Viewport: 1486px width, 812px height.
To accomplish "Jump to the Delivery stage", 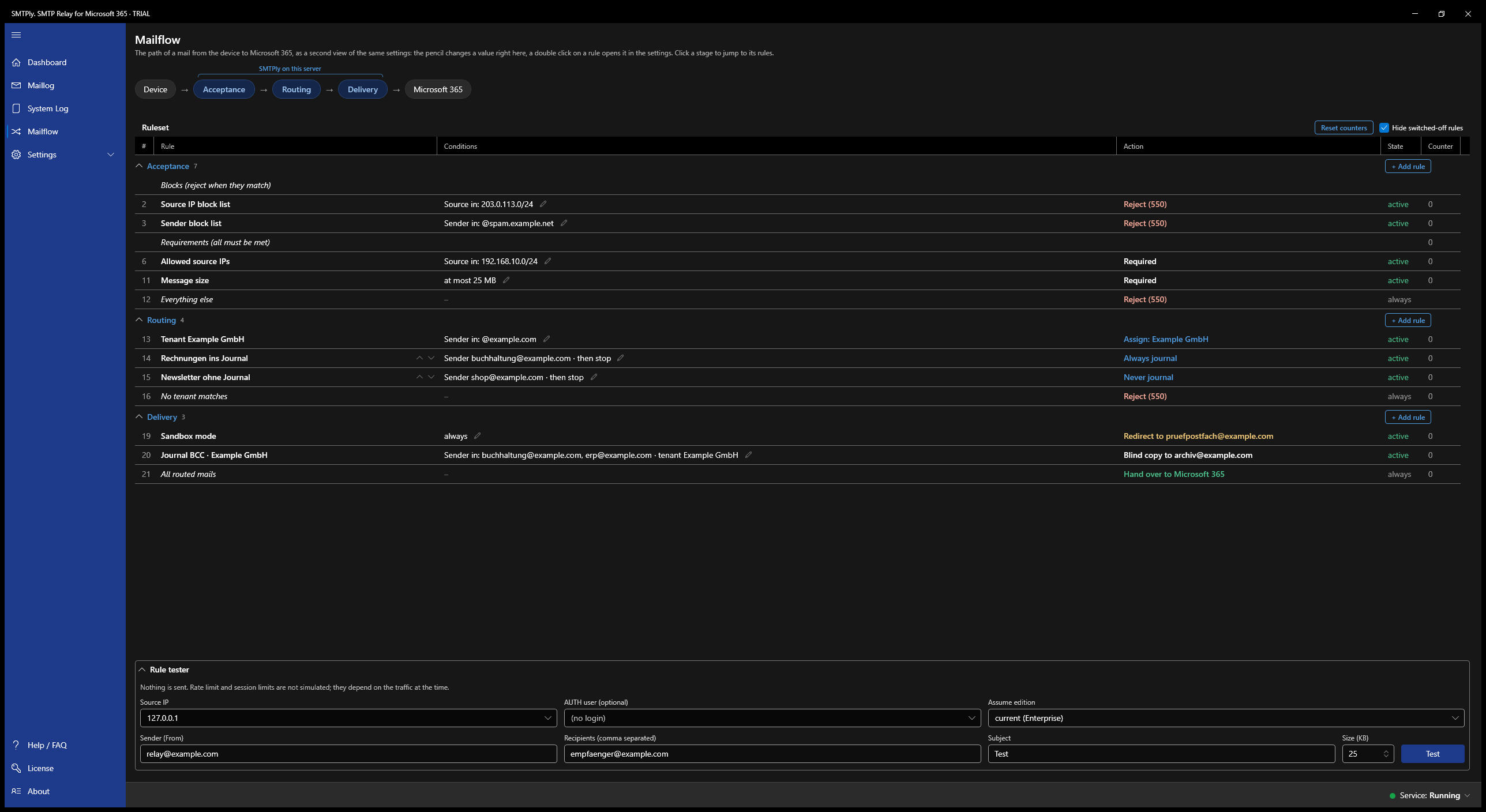I will pos(363,89).
